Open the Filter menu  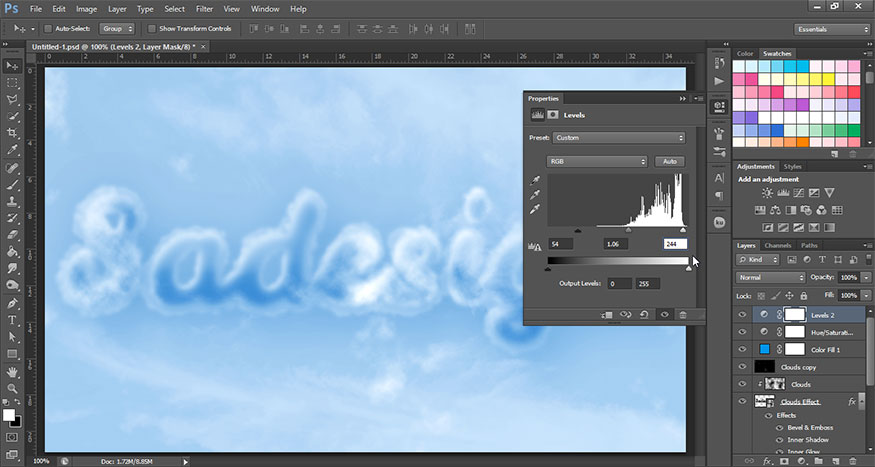204,9
